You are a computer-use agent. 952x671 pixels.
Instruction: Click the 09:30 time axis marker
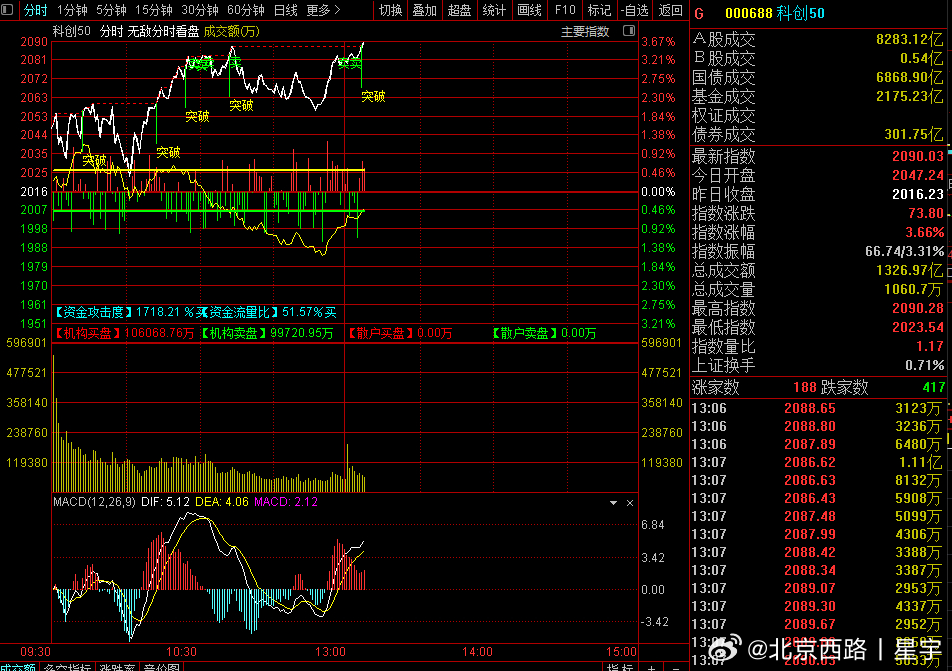pos(35,652)
